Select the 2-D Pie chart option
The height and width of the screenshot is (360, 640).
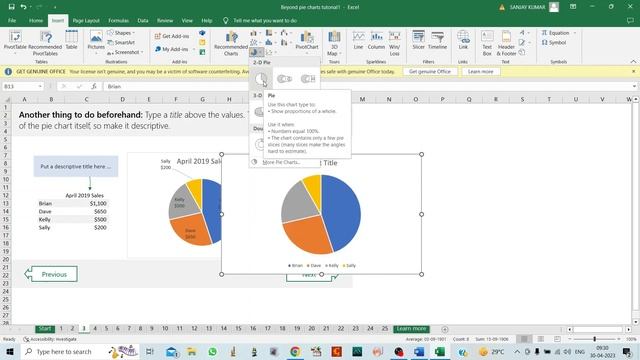(x=261, y=79)
